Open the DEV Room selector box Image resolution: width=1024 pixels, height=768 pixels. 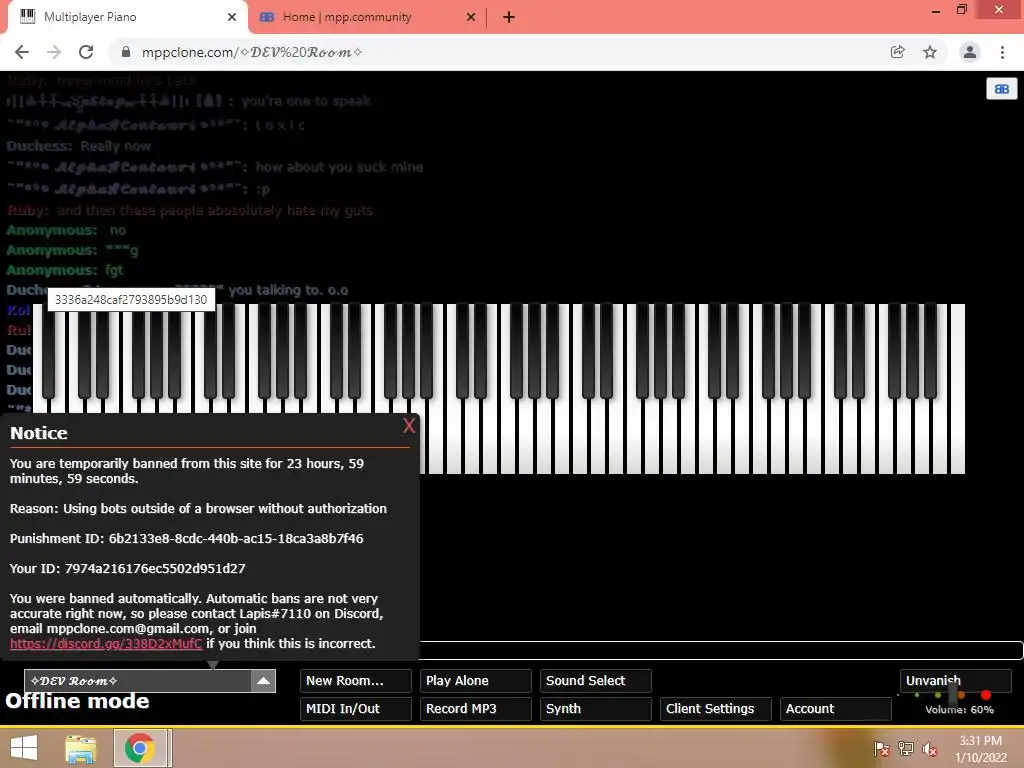[150, 680]
